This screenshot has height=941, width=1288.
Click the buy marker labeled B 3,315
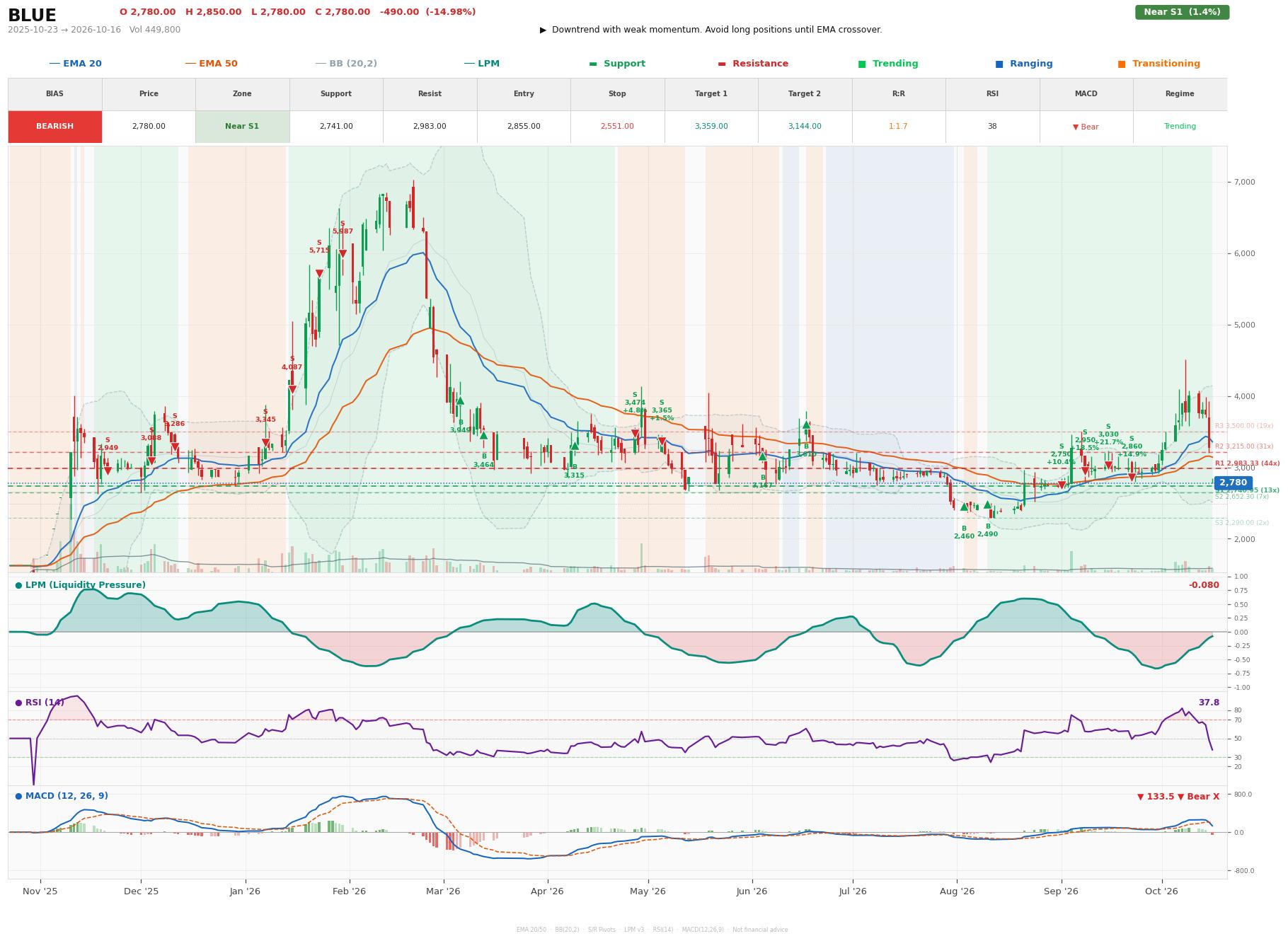coord(575,446)
